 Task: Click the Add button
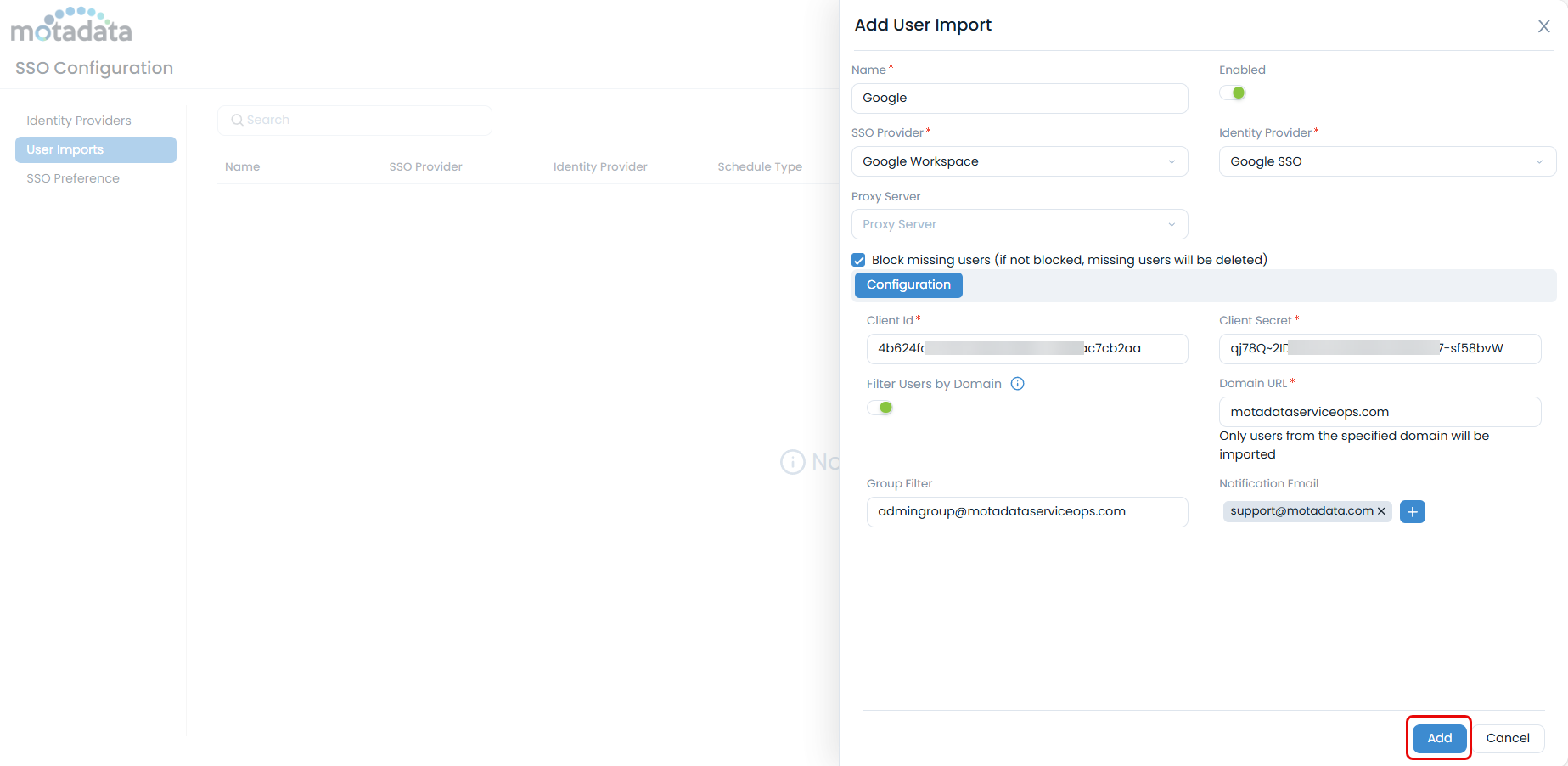(1439, 738)
